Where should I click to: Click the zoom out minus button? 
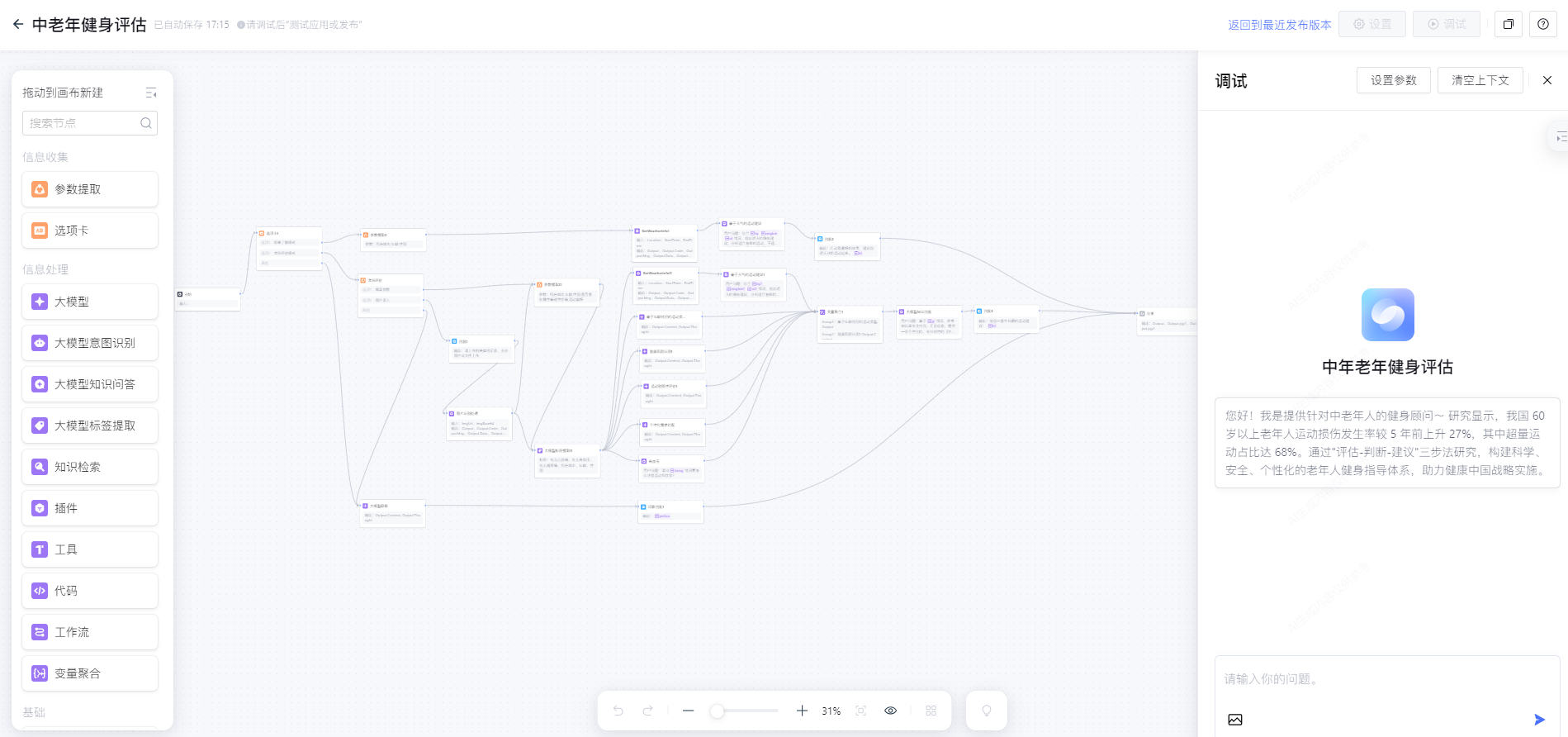(x=688, y=711)
